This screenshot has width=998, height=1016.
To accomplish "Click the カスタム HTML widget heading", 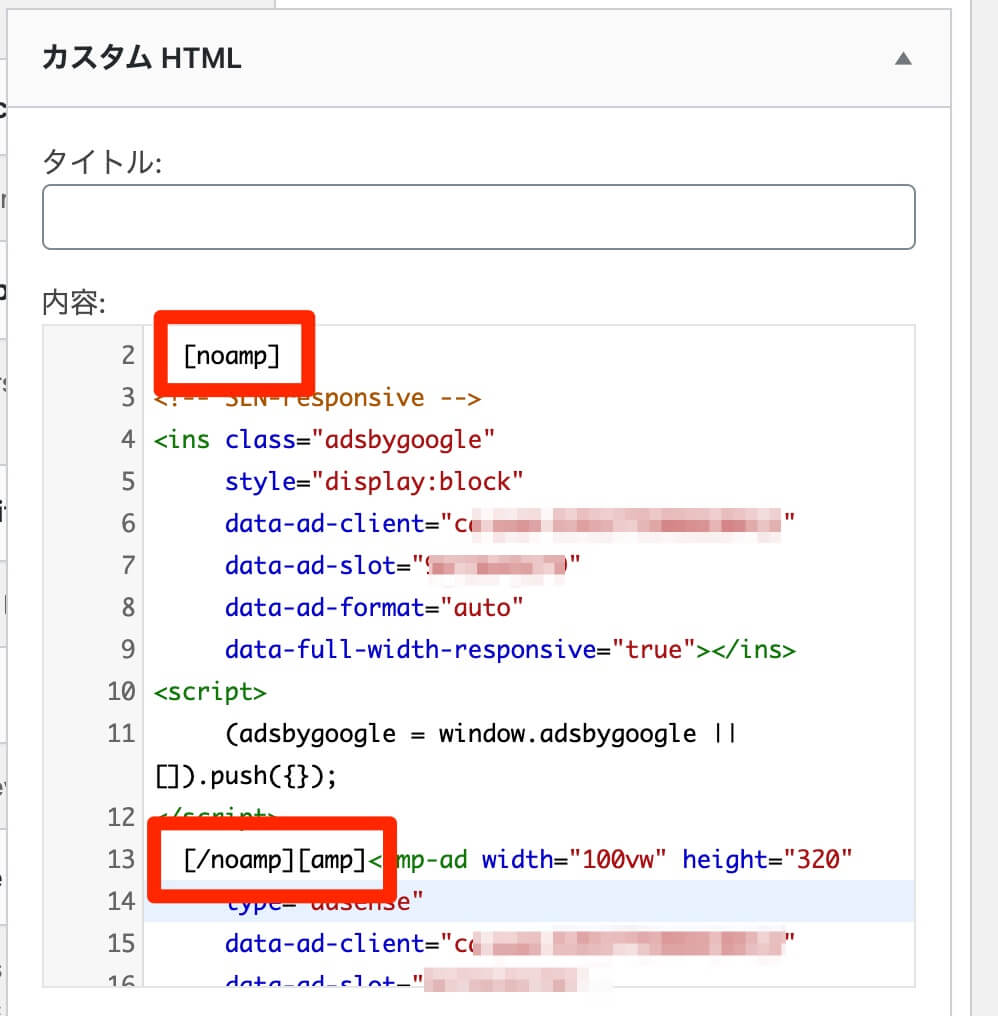I will tap(141, 58).
